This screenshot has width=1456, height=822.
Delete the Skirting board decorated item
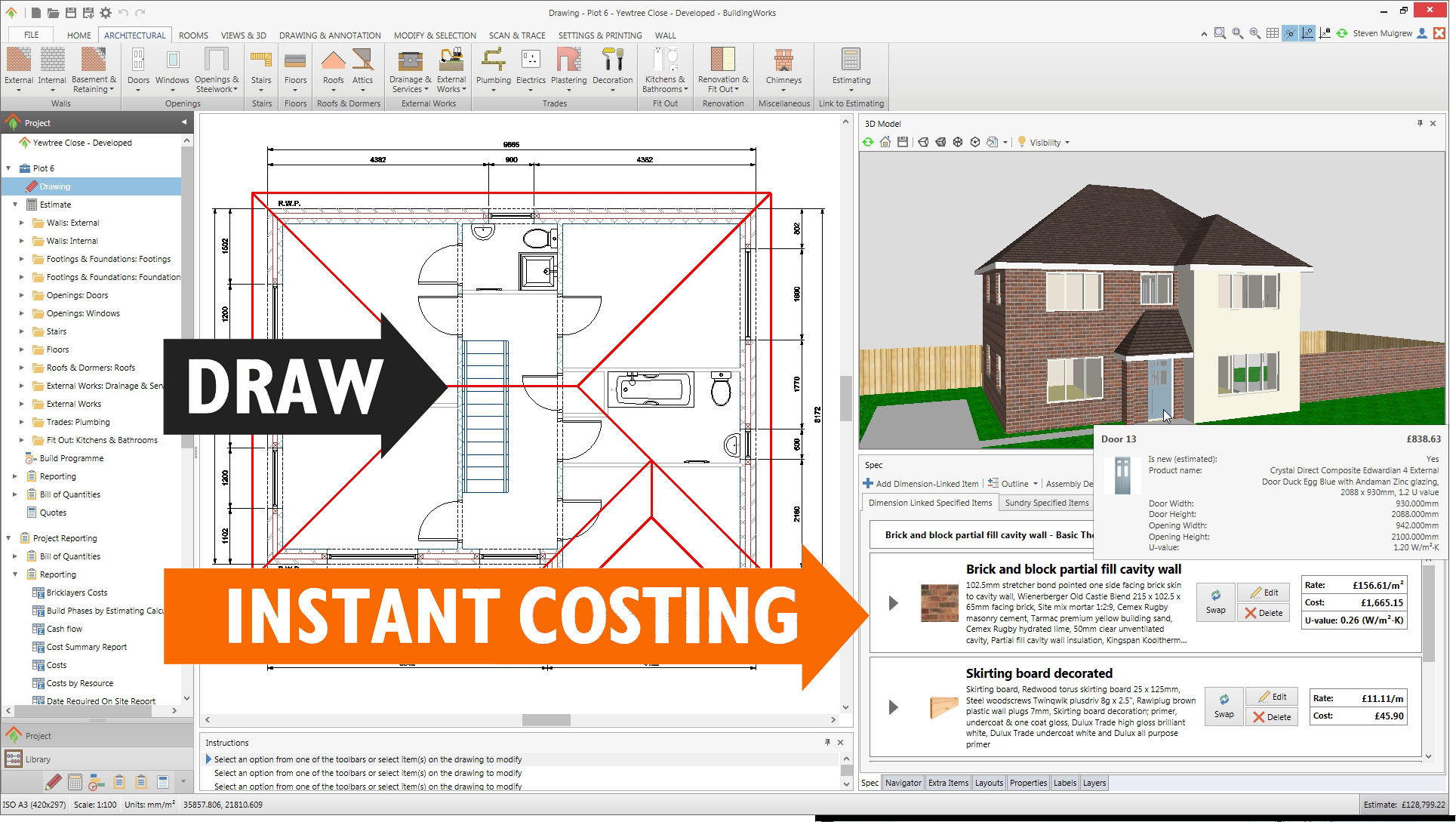pyautogui.click(x=1272, y=717)
